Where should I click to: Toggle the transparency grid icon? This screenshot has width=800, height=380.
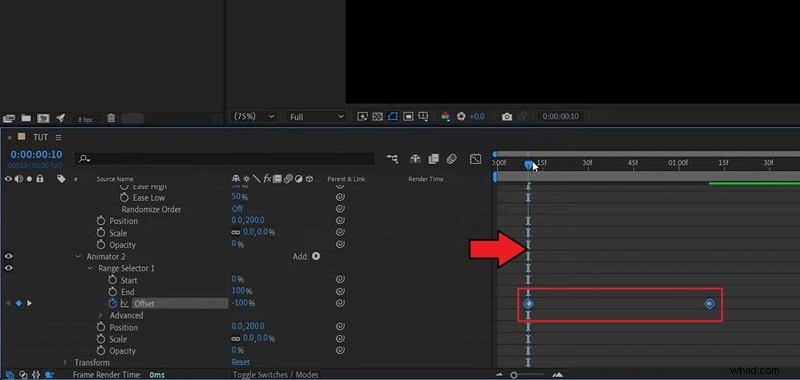[x=378, y=117]
